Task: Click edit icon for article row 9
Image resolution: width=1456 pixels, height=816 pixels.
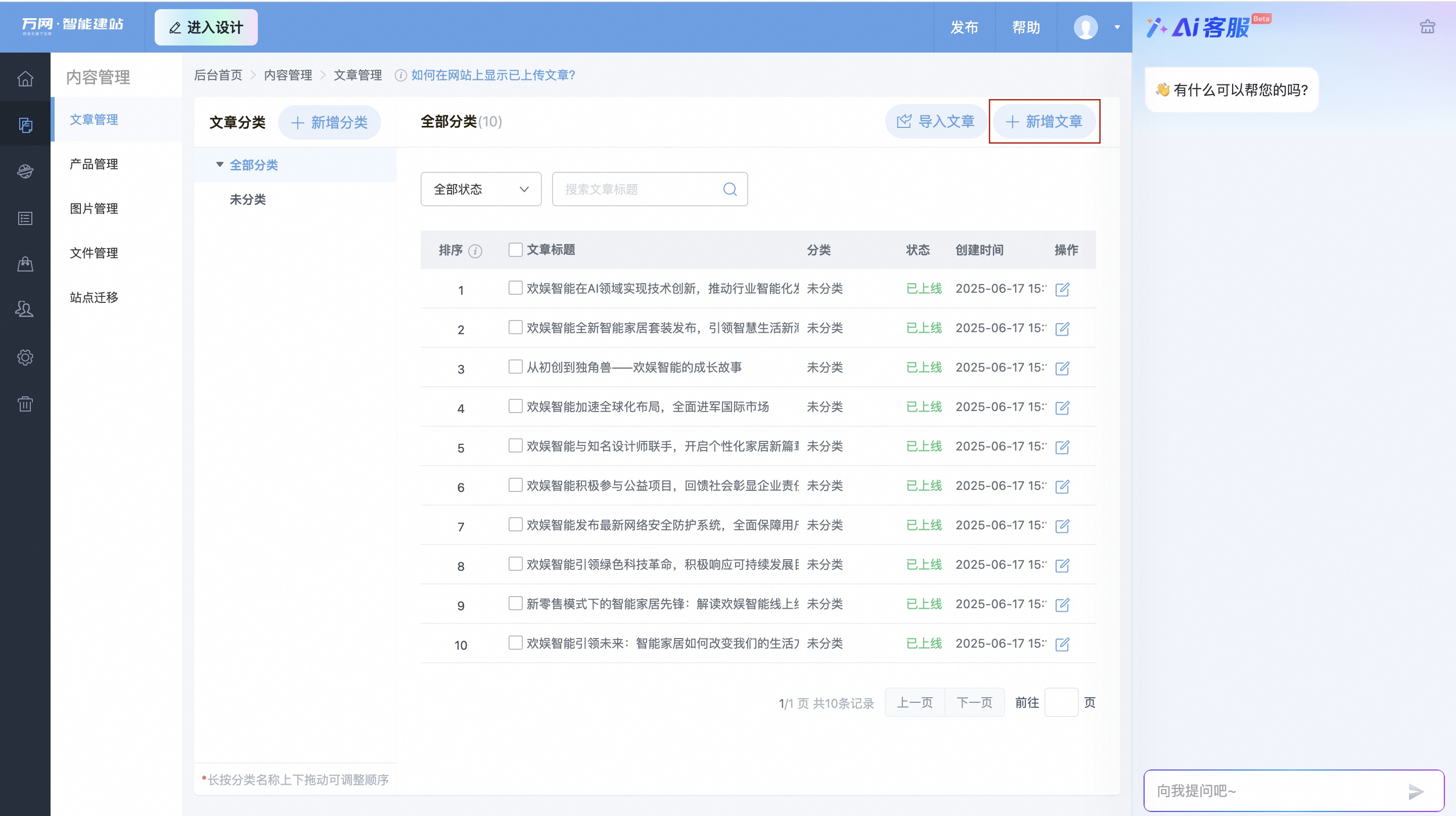Action: 1062,605
